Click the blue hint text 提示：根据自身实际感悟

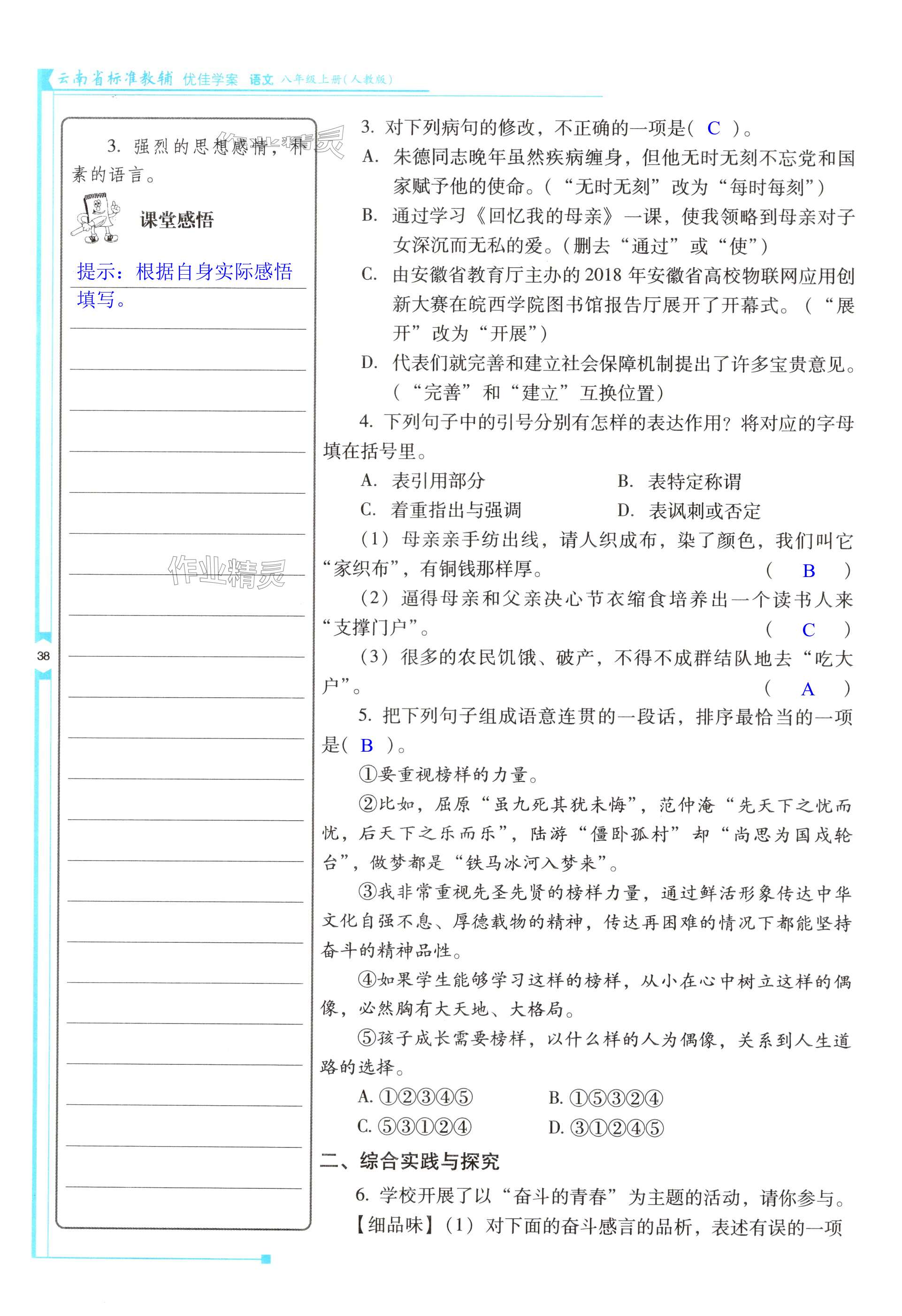[184, 272]
